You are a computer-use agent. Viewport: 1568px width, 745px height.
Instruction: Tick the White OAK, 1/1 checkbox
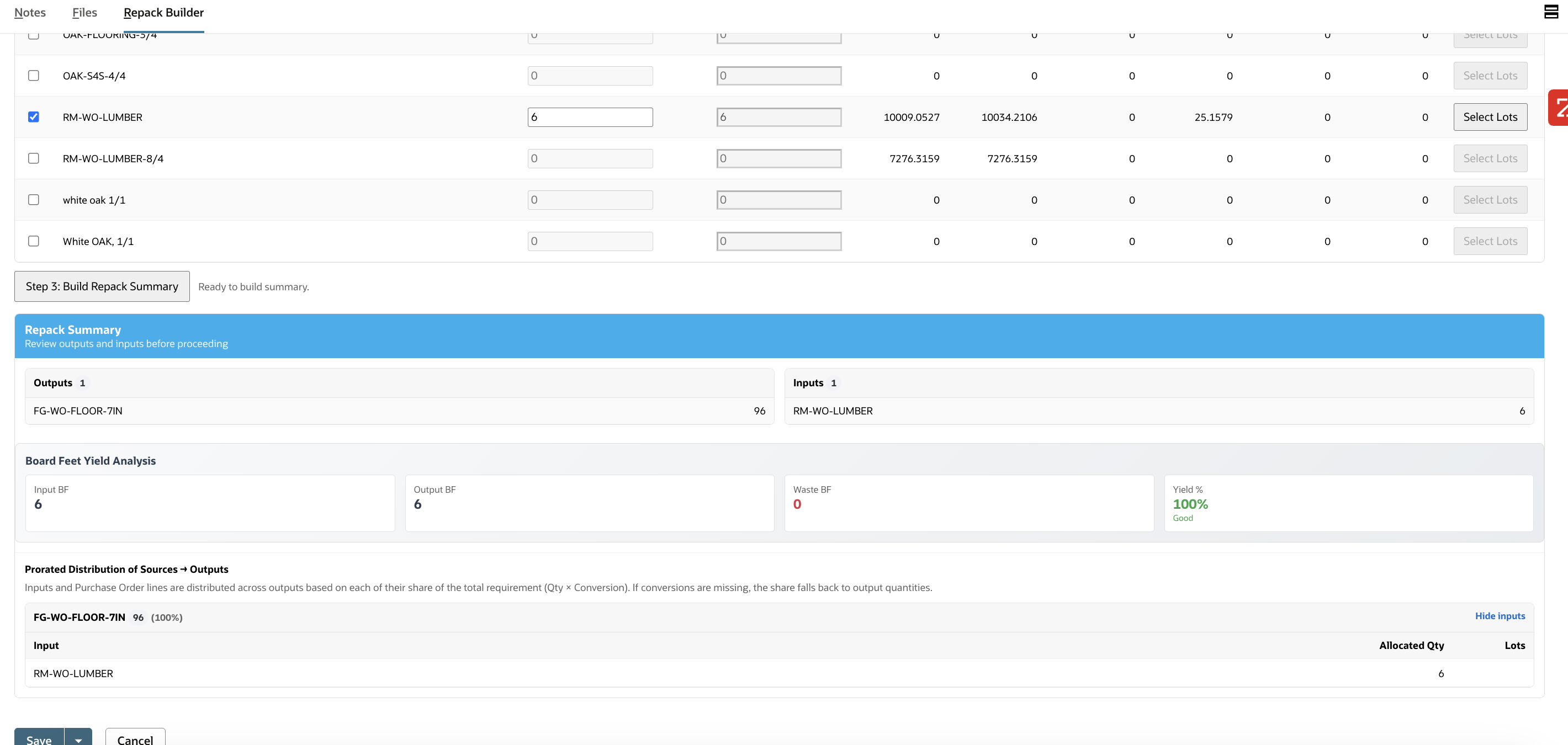coord(34,241)
